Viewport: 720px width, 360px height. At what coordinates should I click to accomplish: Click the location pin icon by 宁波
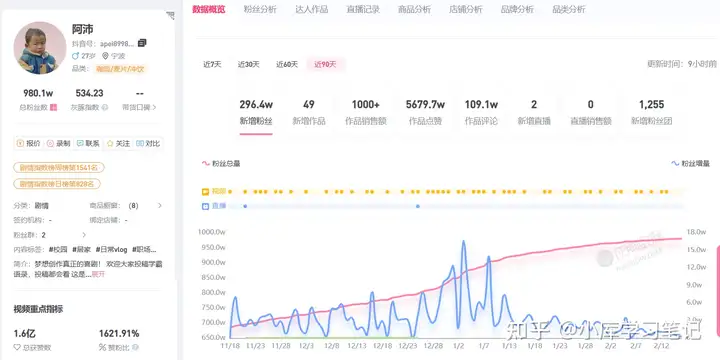pos(105,56)
